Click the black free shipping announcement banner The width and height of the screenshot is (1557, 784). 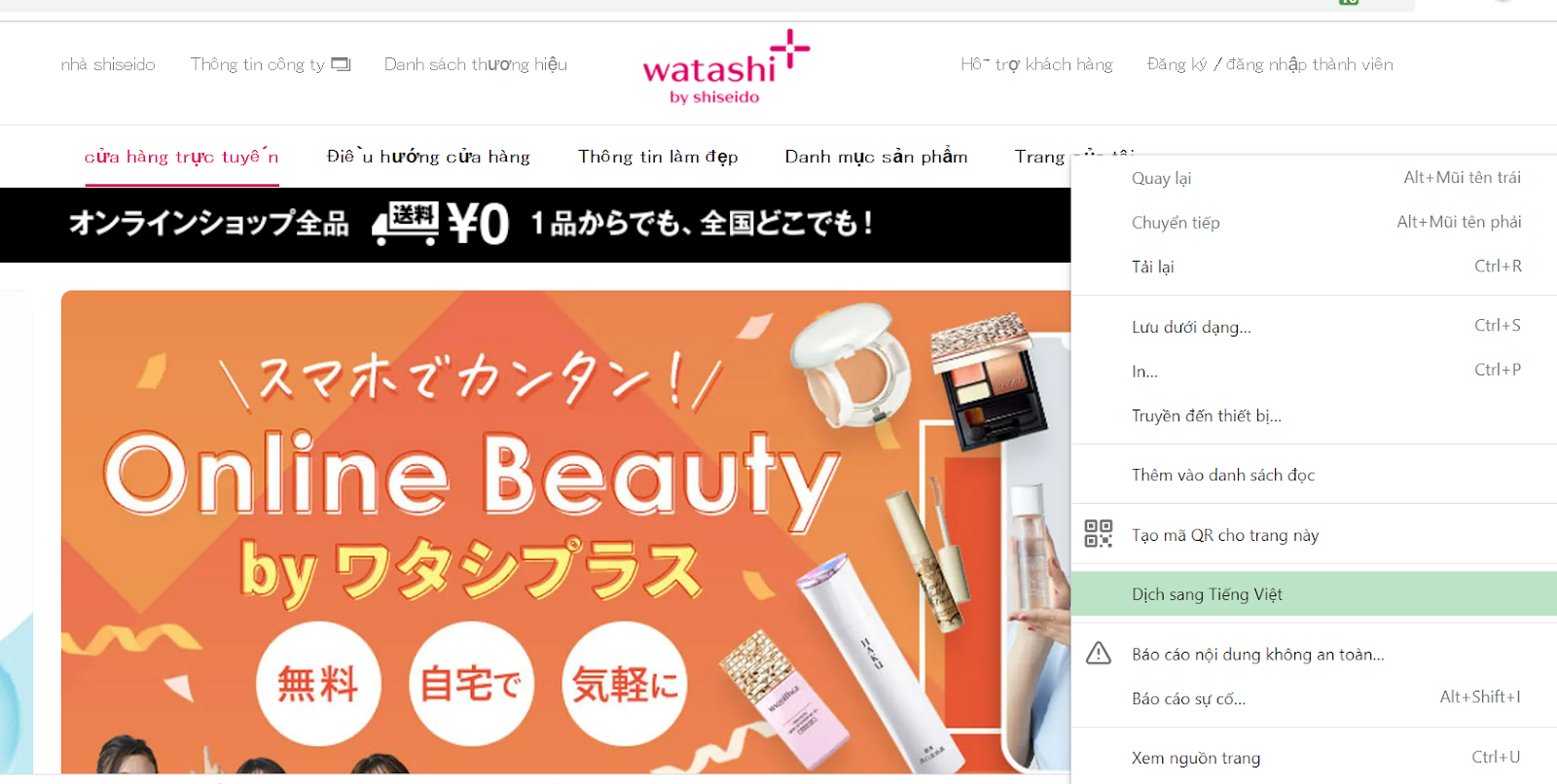coord(535,225)
